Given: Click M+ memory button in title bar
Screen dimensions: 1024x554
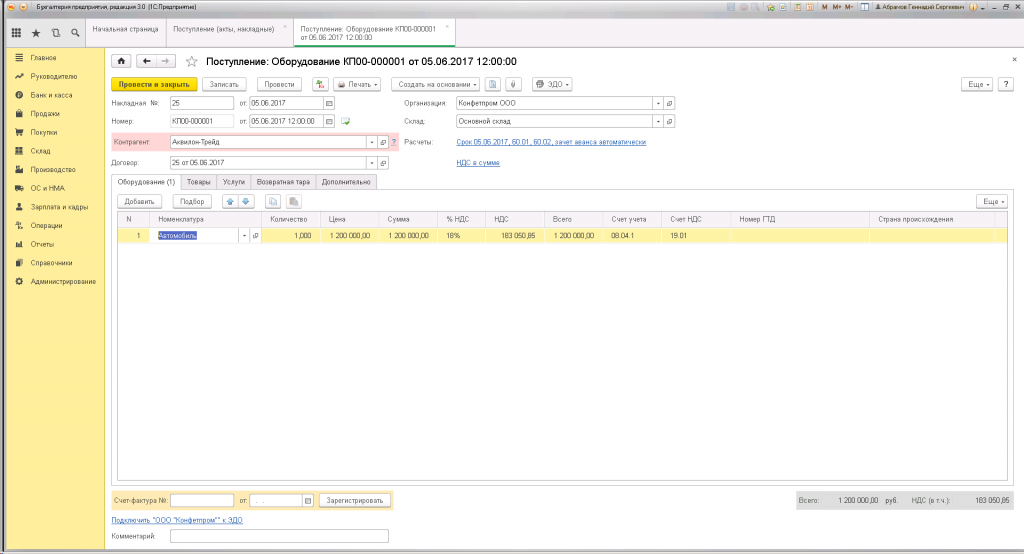Looking at the screenshot, I should (x=837, y=7).
